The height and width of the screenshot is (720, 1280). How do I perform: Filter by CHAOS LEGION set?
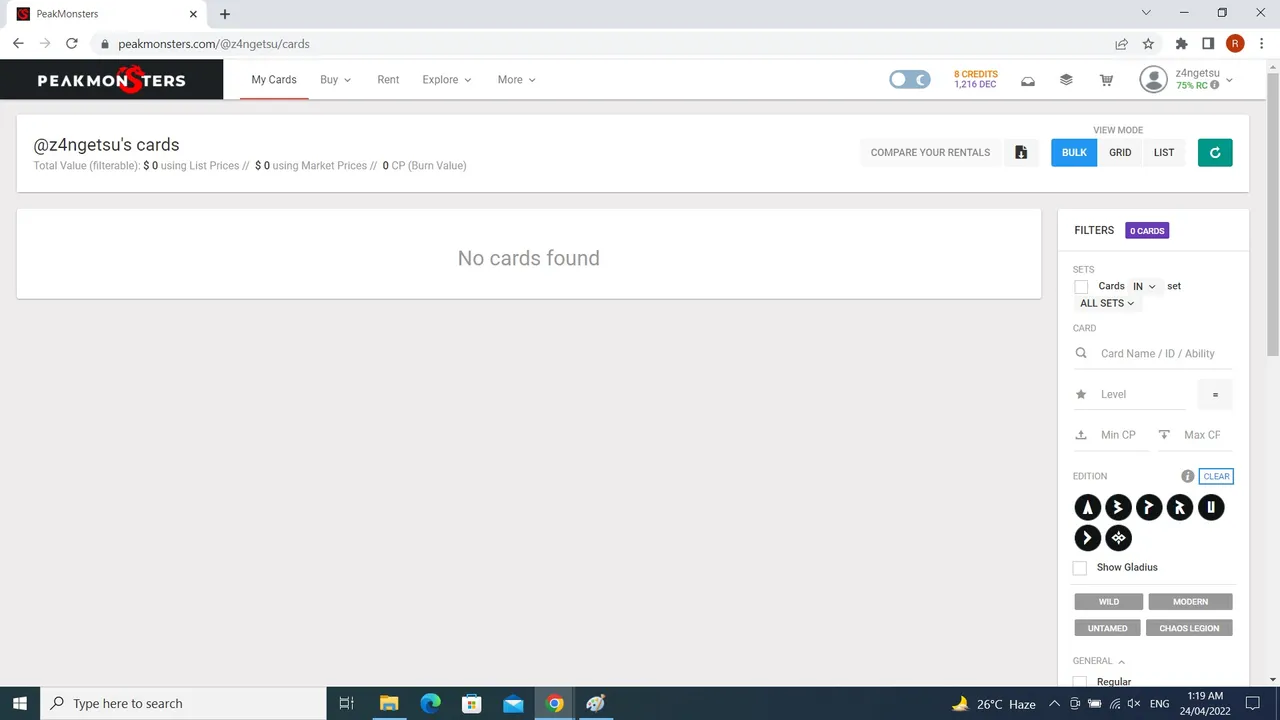(1189, 628)
